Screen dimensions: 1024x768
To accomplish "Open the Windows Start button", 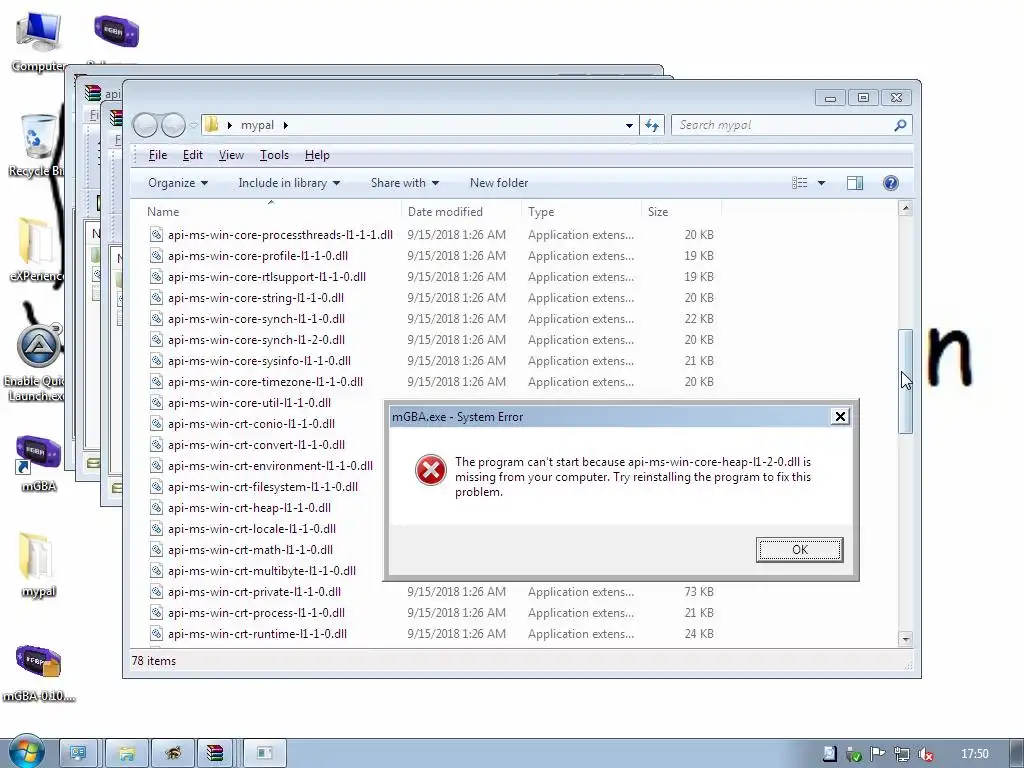I will [27, 752].
